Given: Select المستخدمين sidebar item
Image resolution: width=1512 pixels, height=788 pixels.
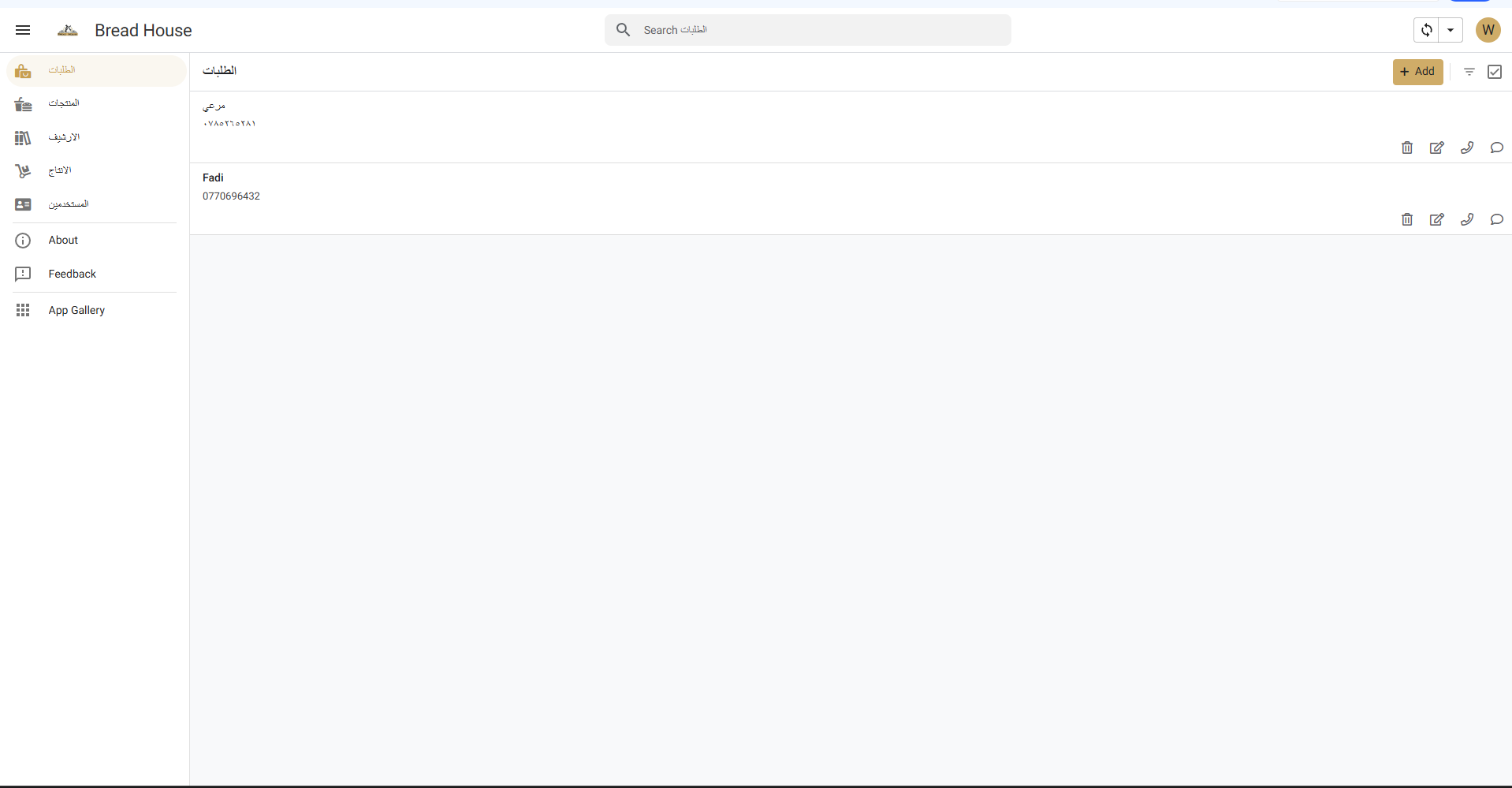Looking at the screenshot, I should click(68, 204).
